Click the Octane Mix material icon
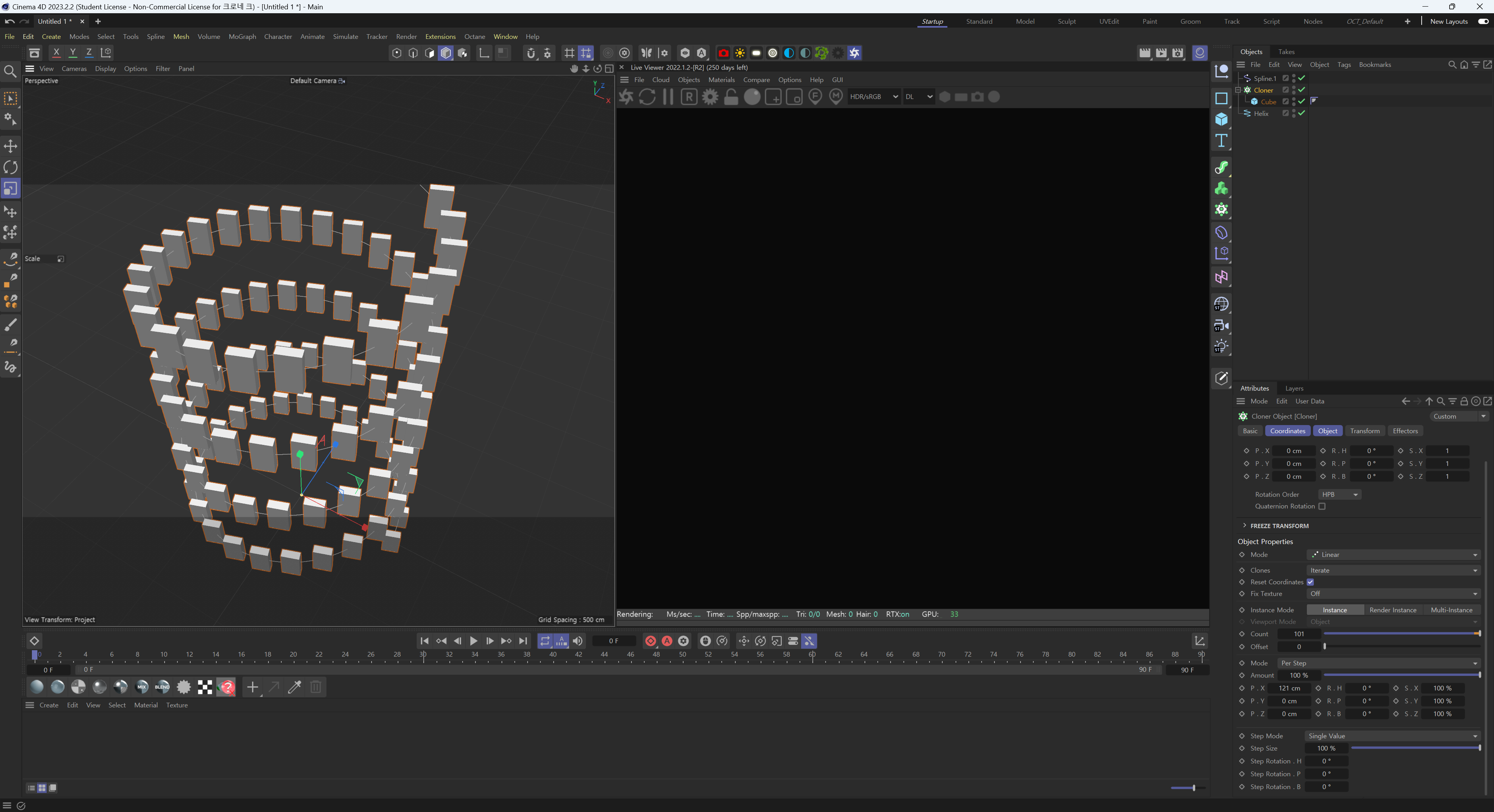Image resolution: width=1494 pixels, height=812 pixels. (x=142, y=687)
